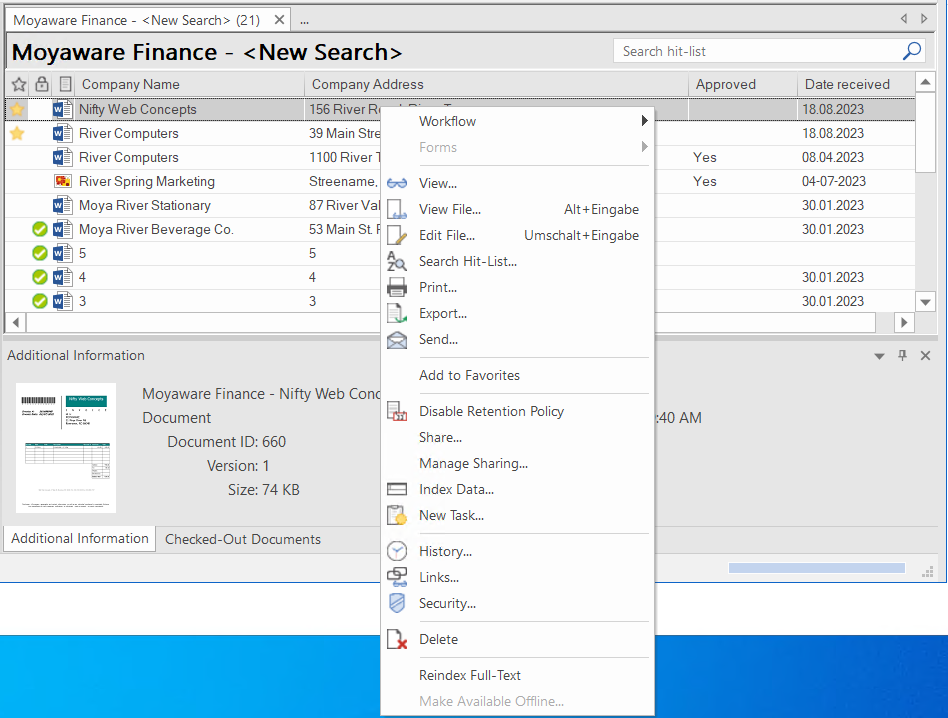Click the lock column header icon
This screenshot has height=718, width=948.
pos(41,84)
